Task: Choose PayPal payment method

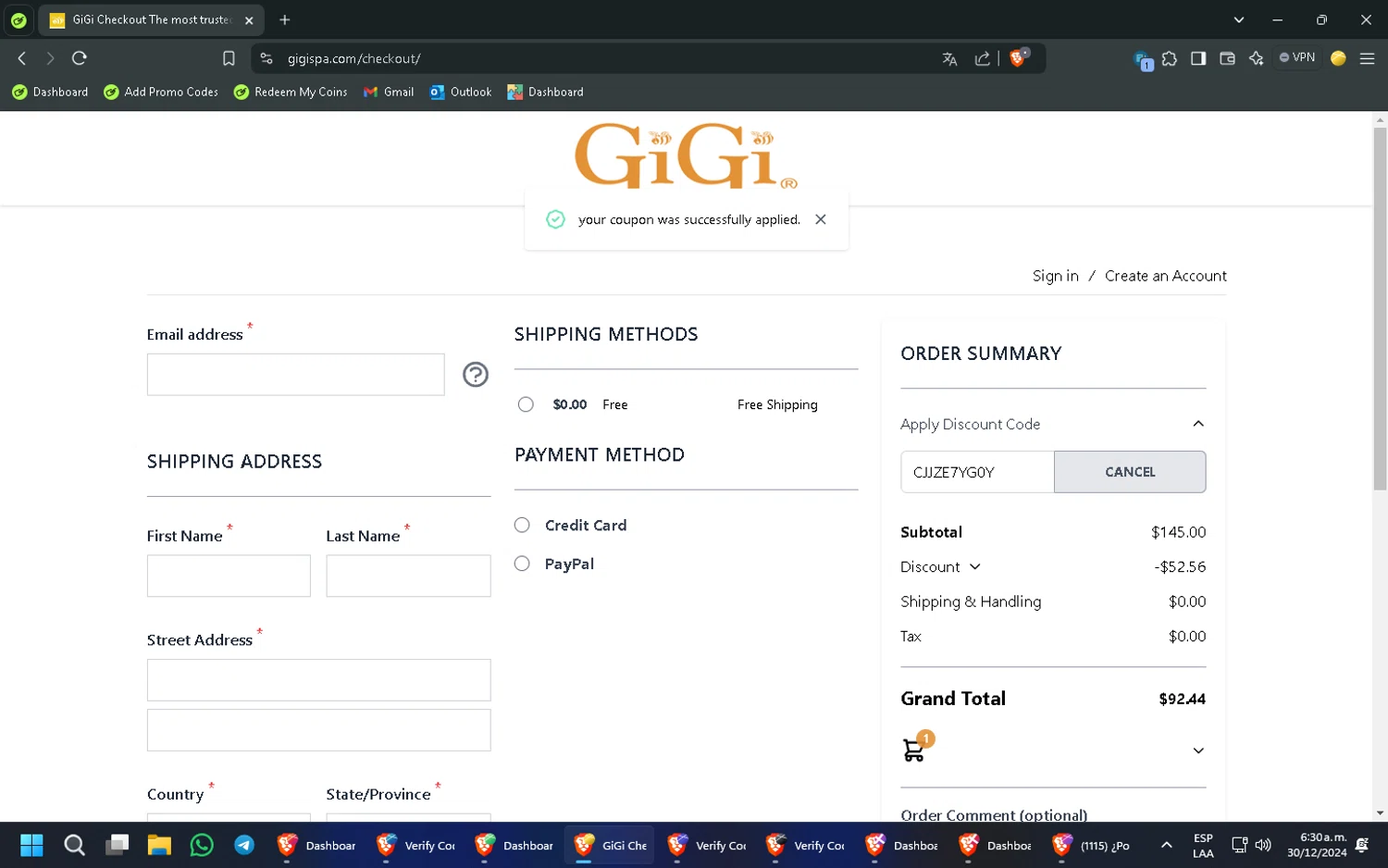Action: 522,564
